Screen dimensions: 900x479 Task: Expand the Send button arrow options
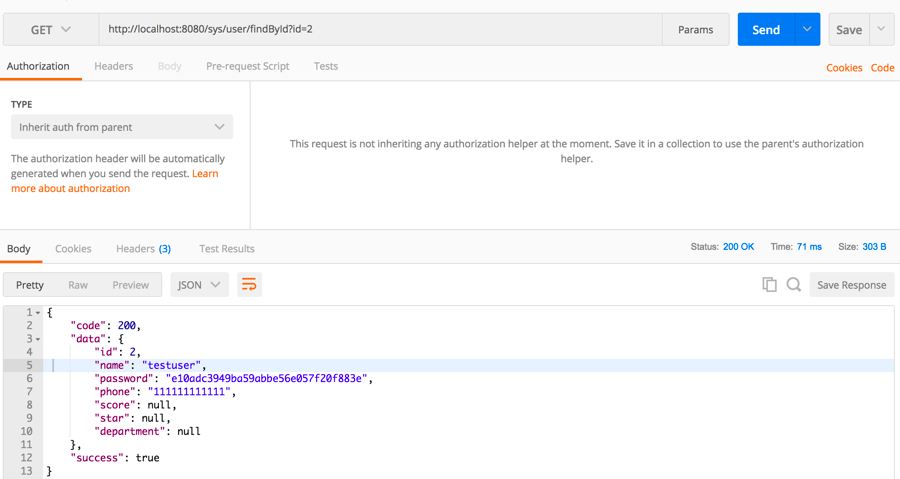(x=807, y=30)
